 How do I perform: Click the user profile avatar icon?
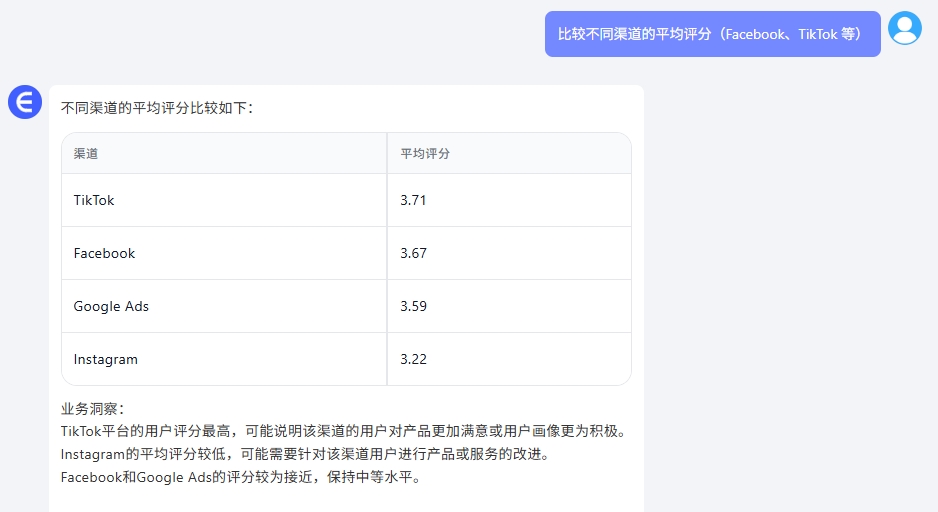(904, 28)
